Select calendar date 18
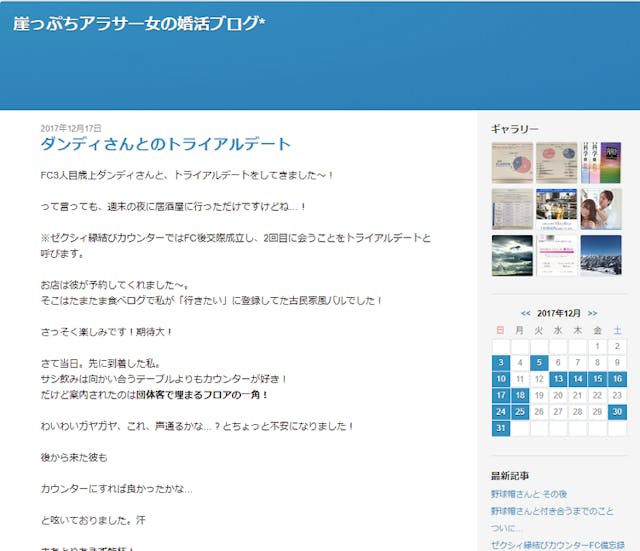 coord(520,395)
